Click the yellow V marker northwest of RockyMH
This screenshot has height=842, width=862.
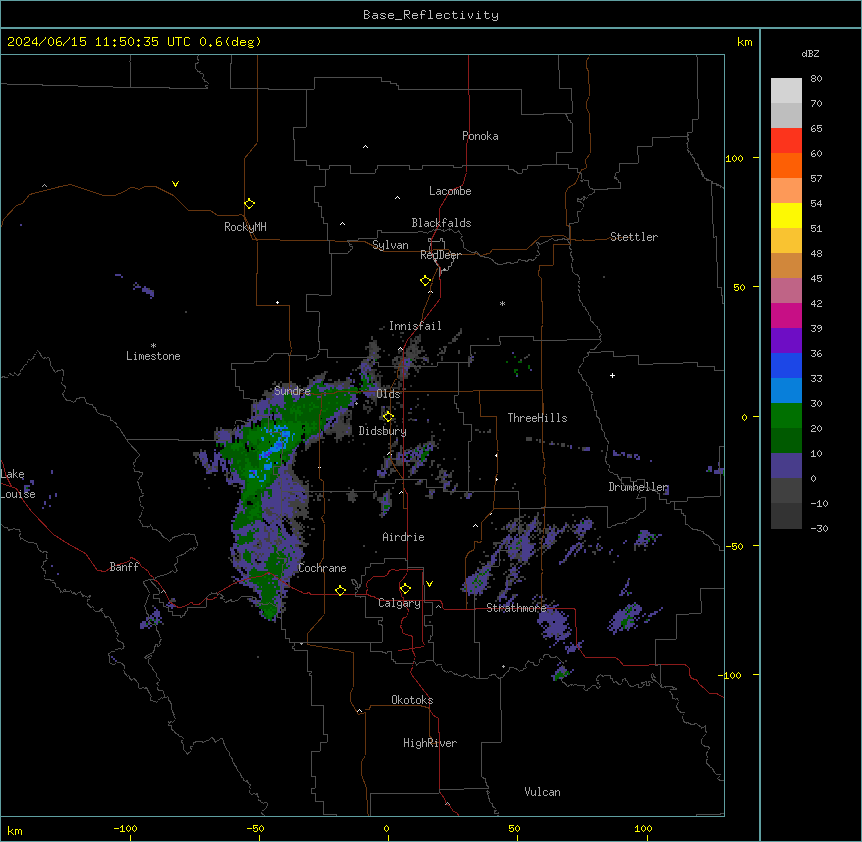pyautogui.click(x=175, y=184)
